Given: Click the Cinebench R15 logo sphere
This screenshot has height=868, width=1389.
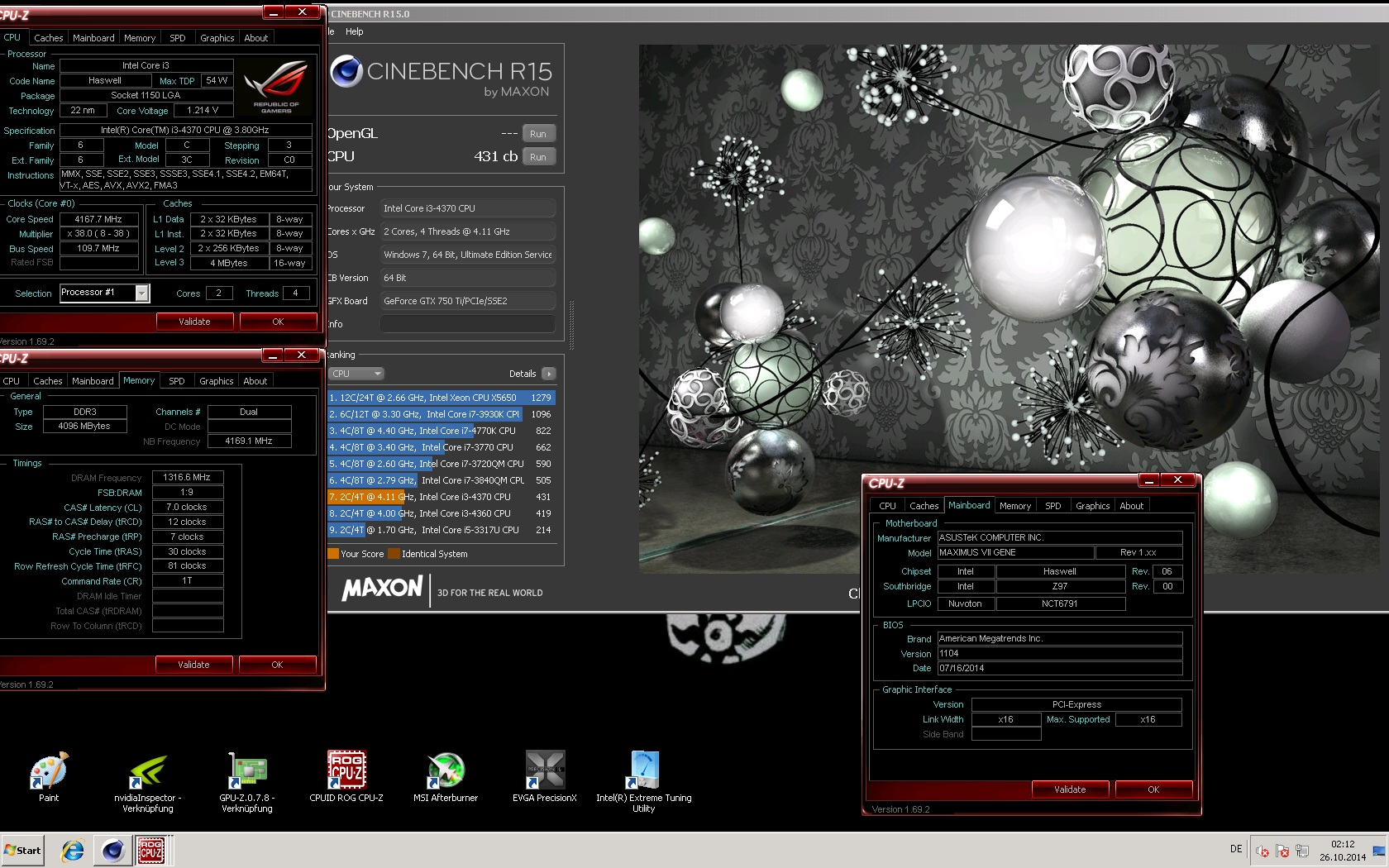Looking at the screenshot, I should (346, 71).
